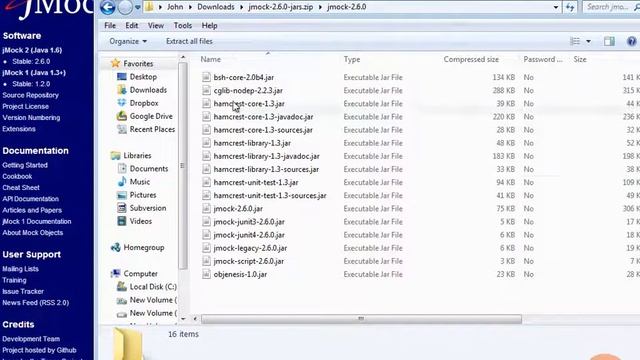
Task: Sort by Type column header
Action: click(x=352, y=59)
